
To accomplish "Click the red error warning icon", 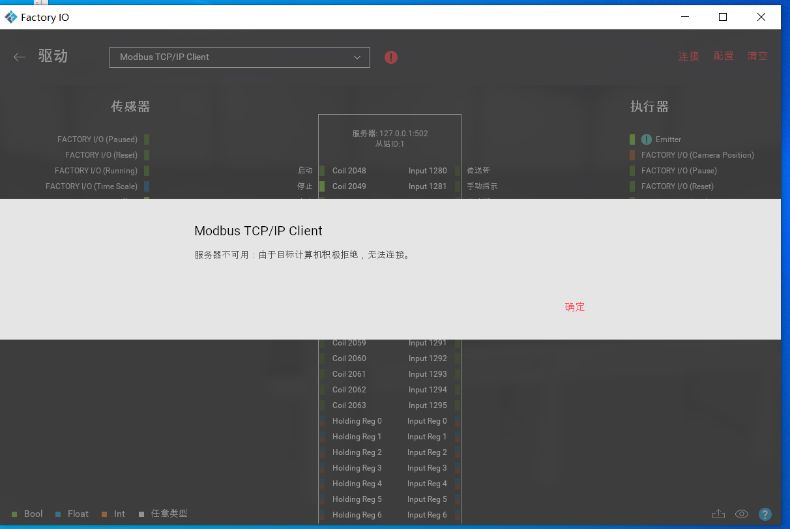I will click(x=391, y=57).
